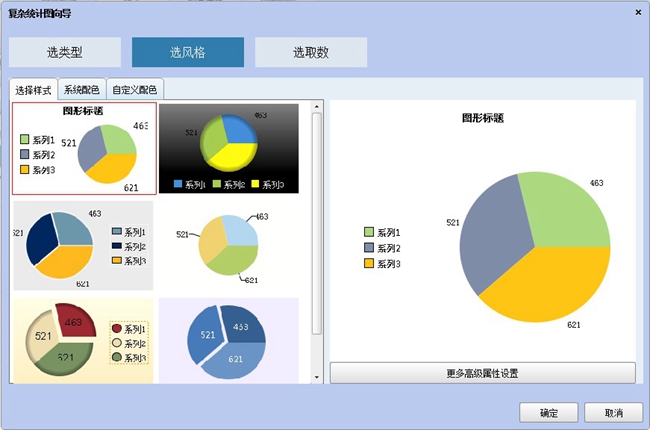Select the exploded blue pie chart style

point(229,340)
